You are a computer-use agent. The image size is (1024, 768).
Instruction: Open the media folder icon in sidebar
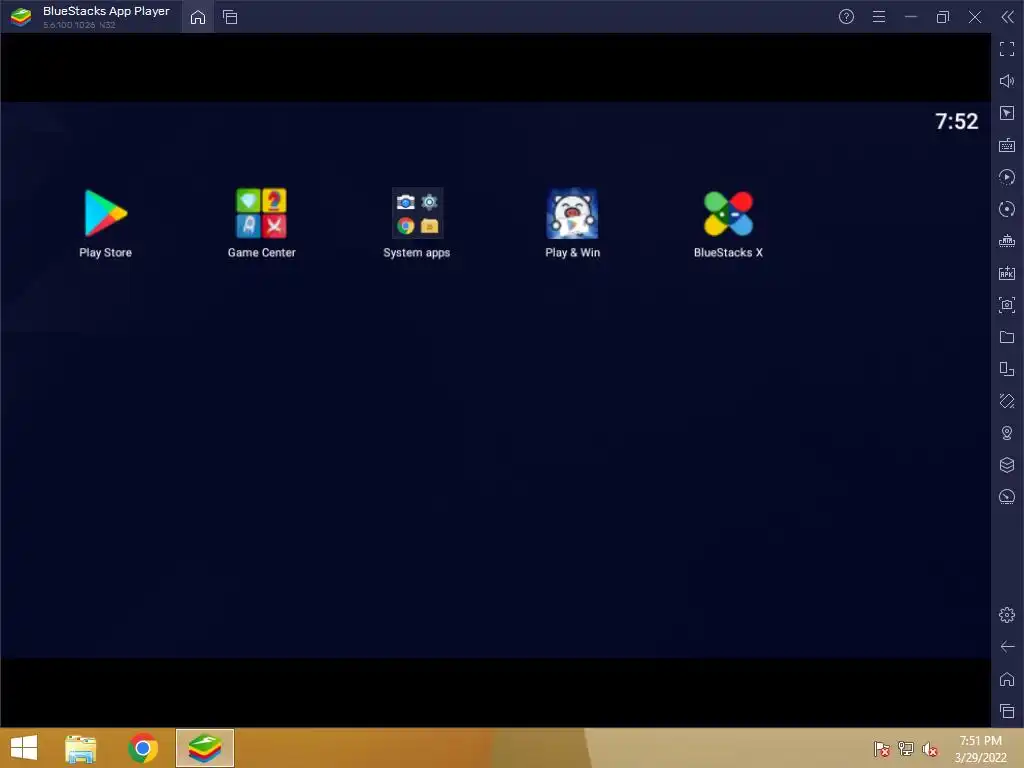tap(1007, 337)
